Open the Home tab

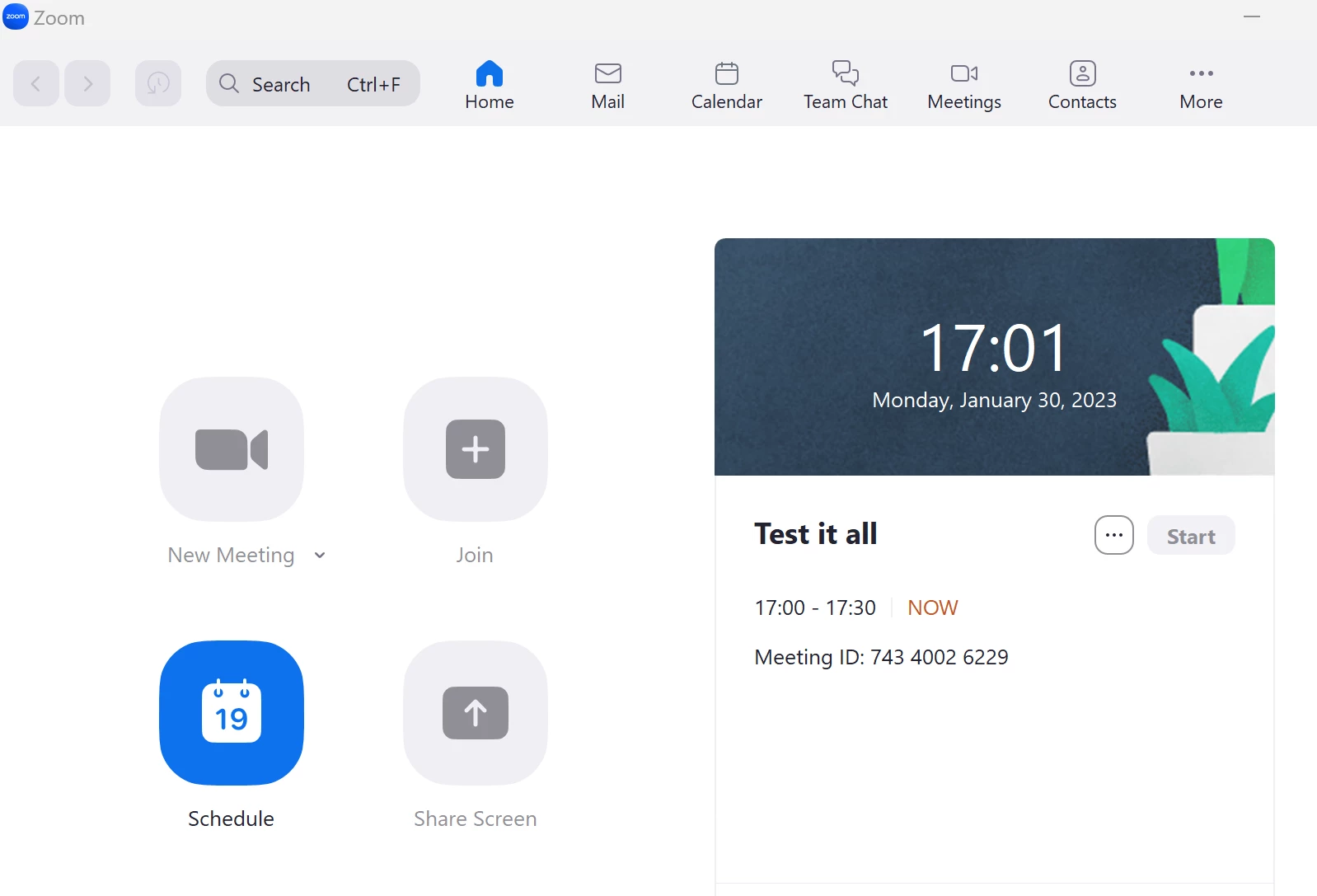(x=490, y=85)
